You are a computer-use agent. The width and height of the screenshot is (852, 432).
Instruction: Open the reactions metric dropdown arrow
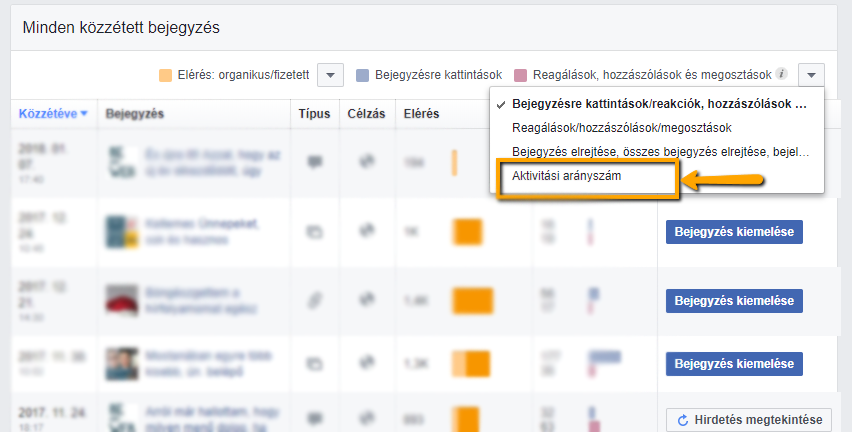coord(811,75)
